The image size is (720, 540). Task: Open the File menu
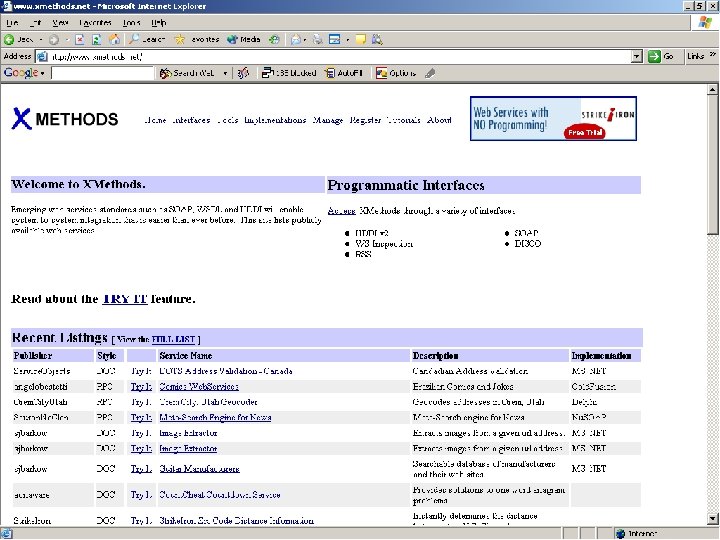(12, 22)
